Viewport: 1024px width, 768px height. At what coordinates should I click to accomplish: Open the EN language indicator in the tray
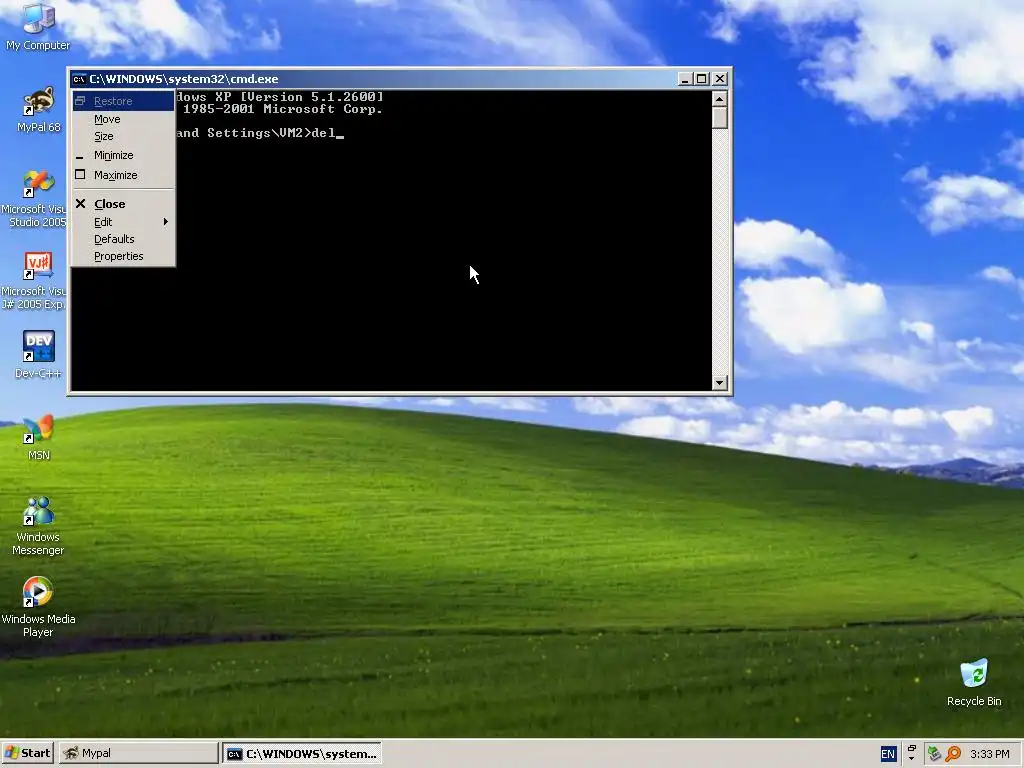[888, 754]
